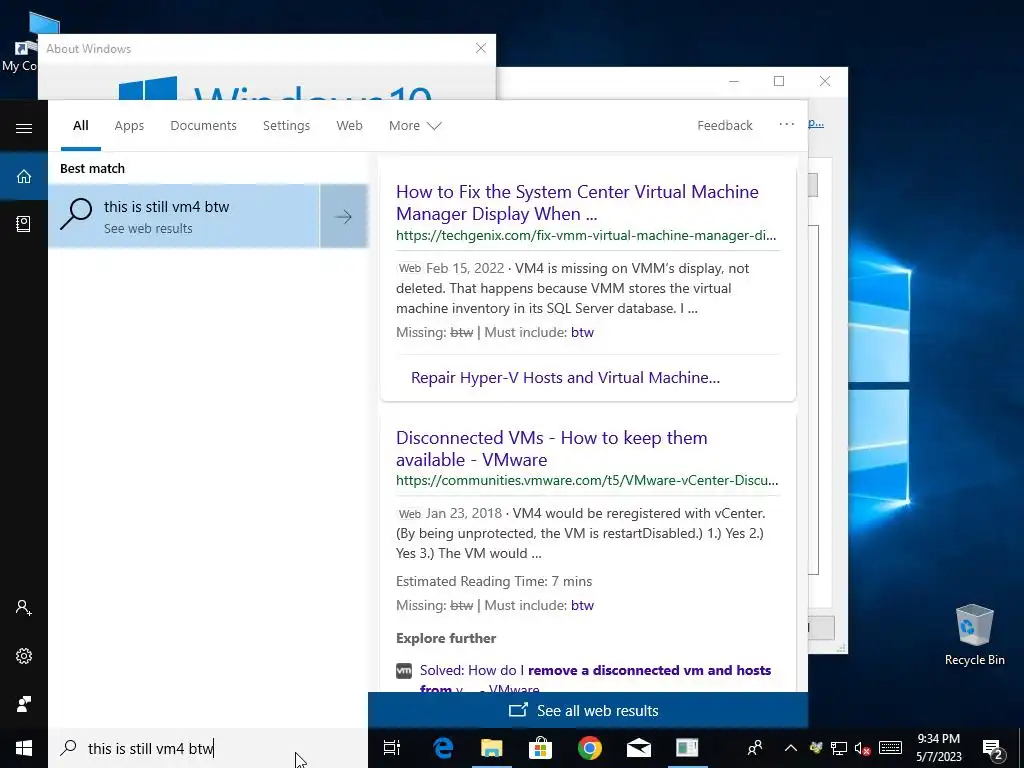The height and width of the screenshot is (768, 1024).
Task: Open File Explorer from taskbar
Action: coord(492,748)
